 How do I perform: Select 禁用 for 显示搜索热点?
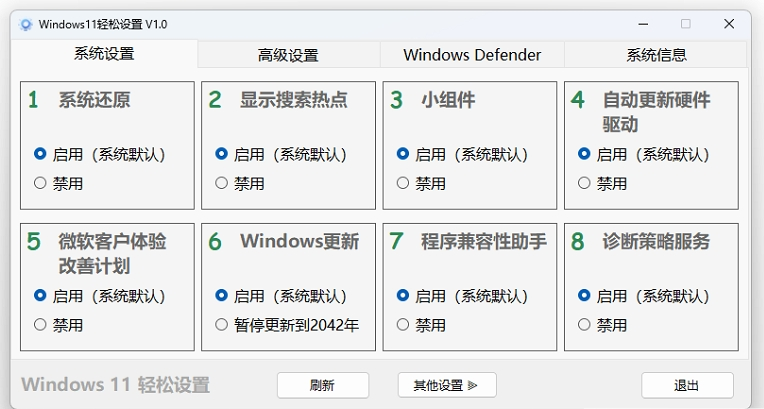221,183
